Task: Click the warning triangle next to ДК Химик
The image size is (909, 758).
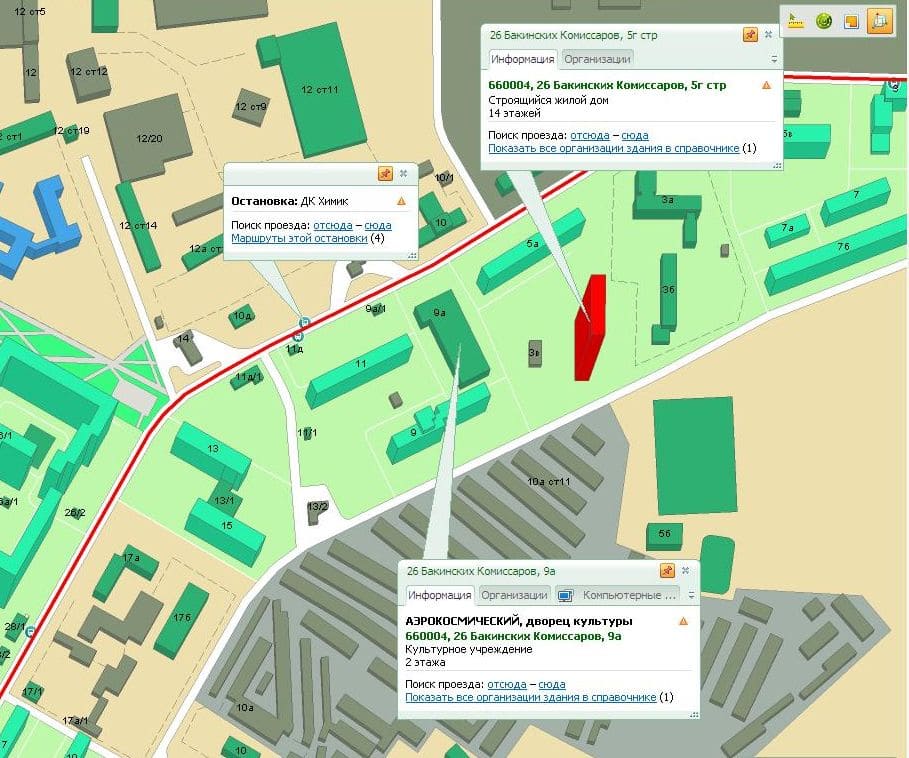Action: pos(401,201)
